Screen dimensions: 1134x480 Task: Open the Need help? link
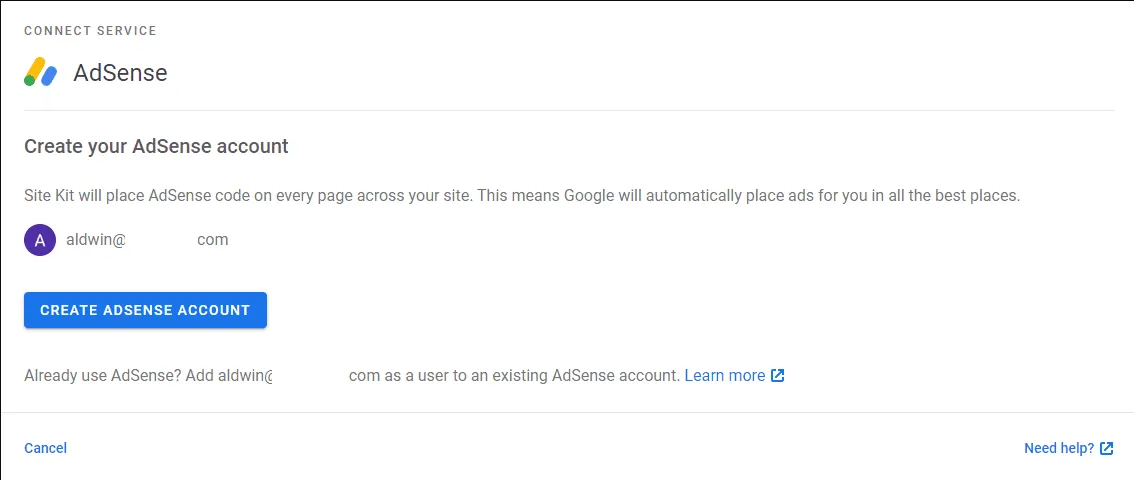[1059, 448]
